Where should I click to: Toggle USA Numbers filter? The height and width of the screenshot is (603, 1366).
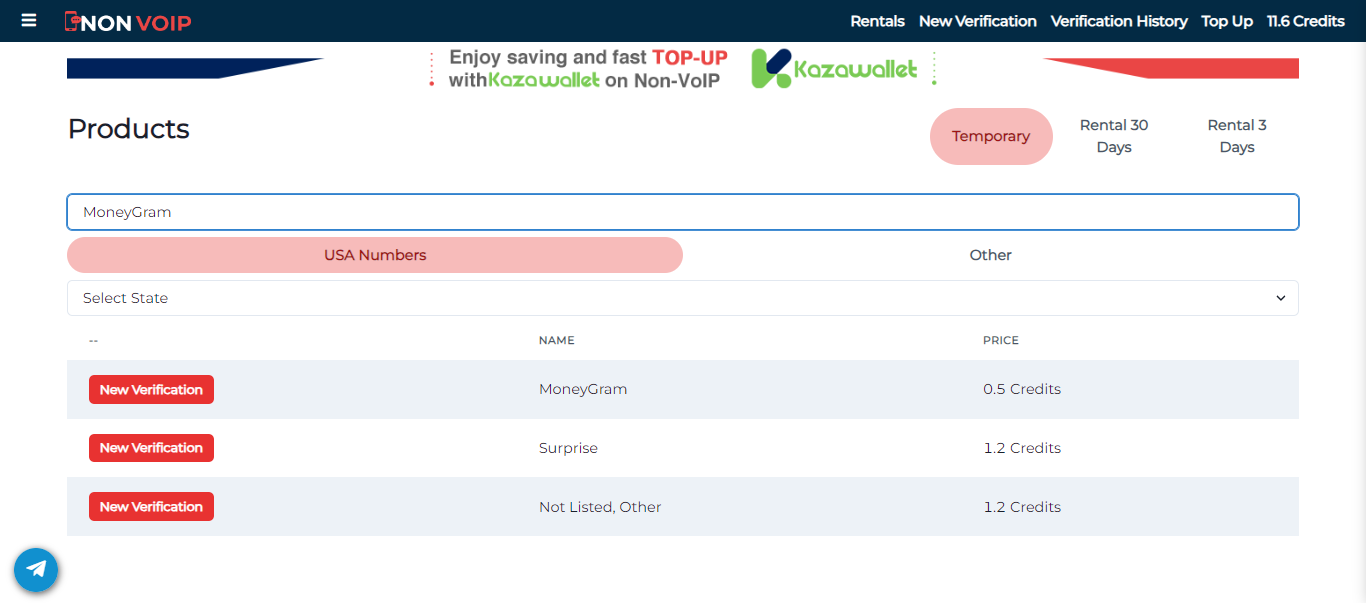(x=374, y=255)
